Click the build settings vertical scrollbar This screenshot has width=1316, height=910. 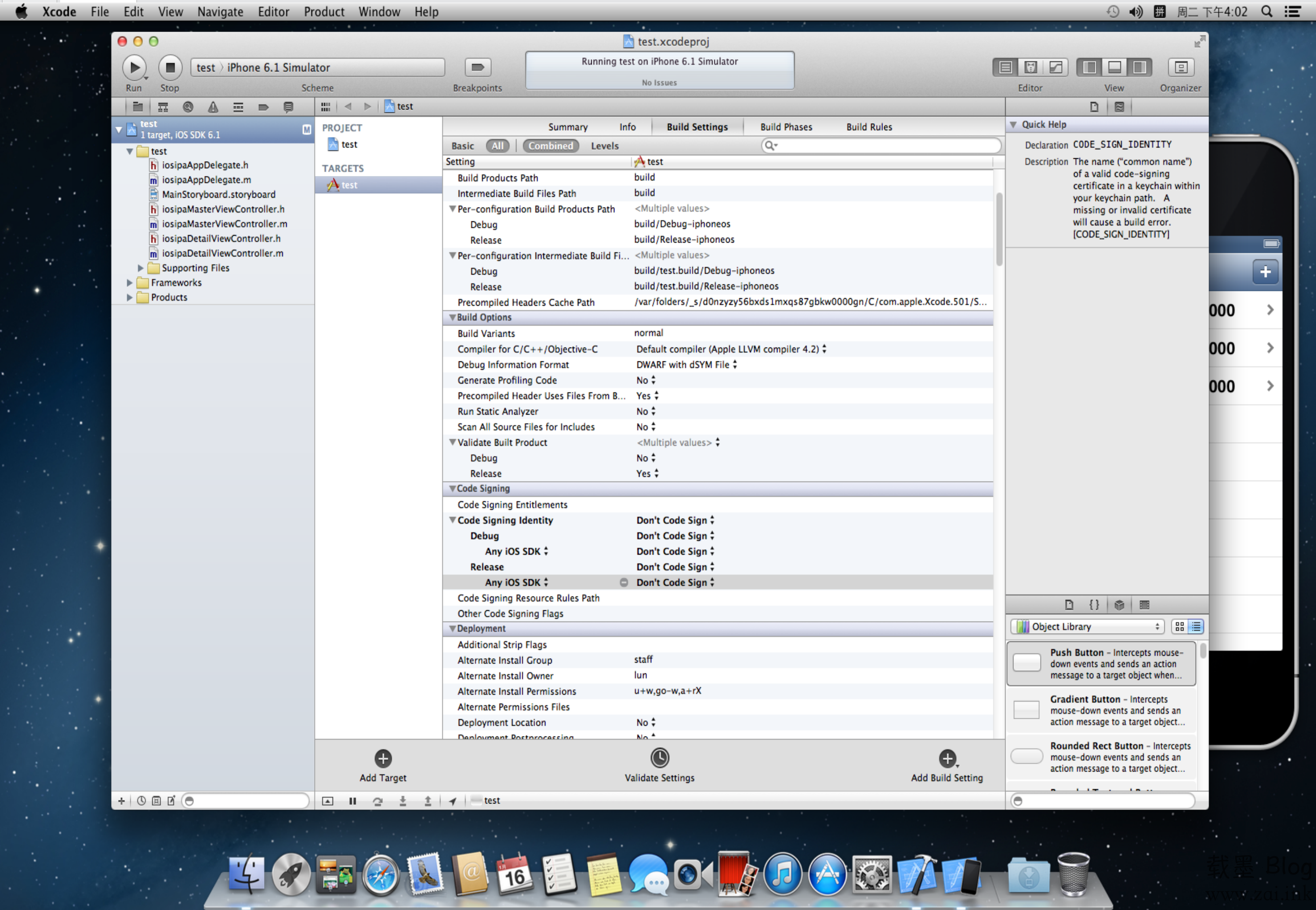[999, 228]
